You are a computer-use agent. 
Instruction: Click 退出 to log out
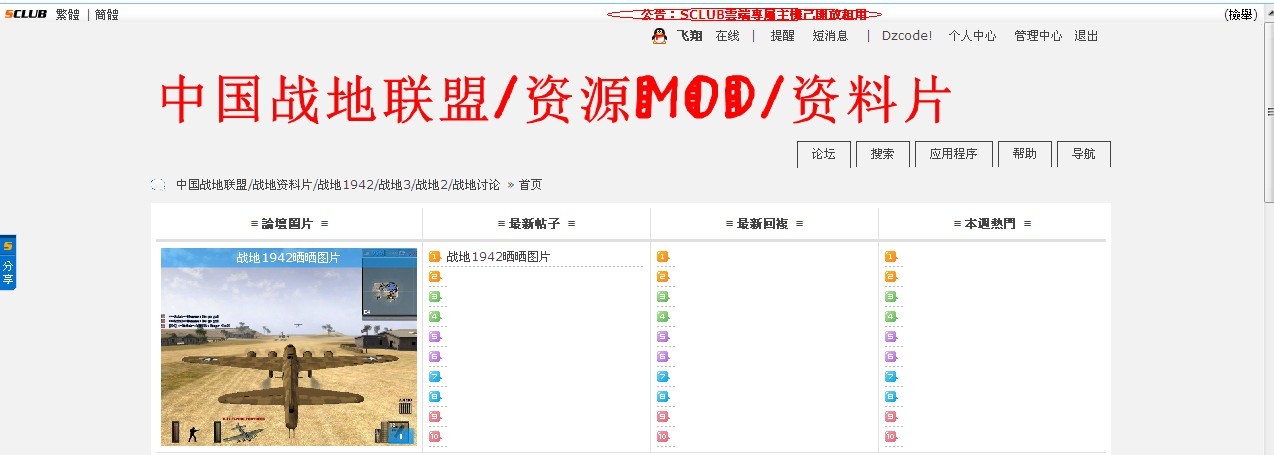coord(1086,36)
